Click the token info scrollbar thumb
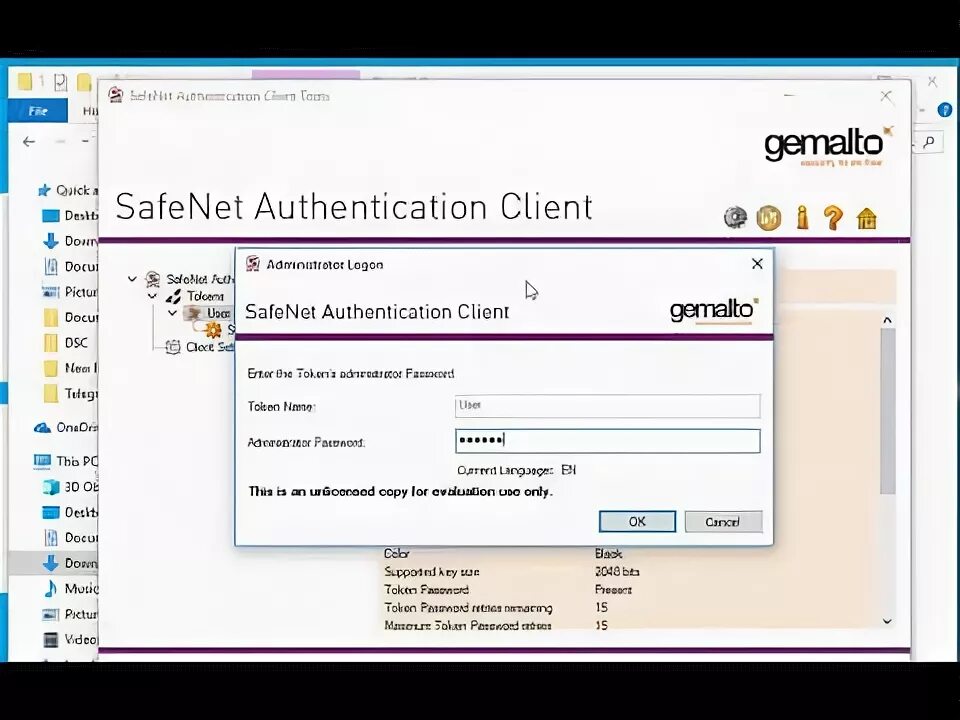The width and height of the screenshot is (960, 720). pyautogui.click(x=888, y=410)
